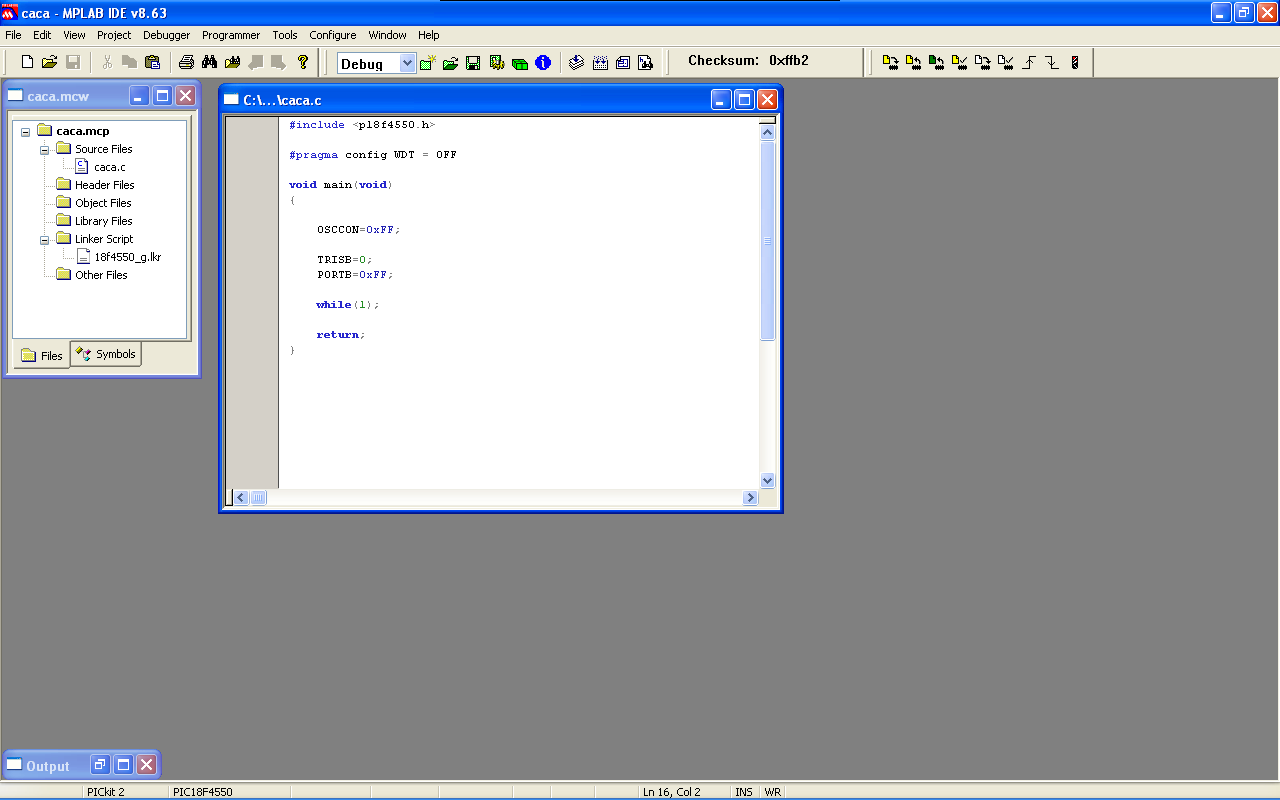Open the Debugger menu
1280x800 pixels.
(166, 35)
